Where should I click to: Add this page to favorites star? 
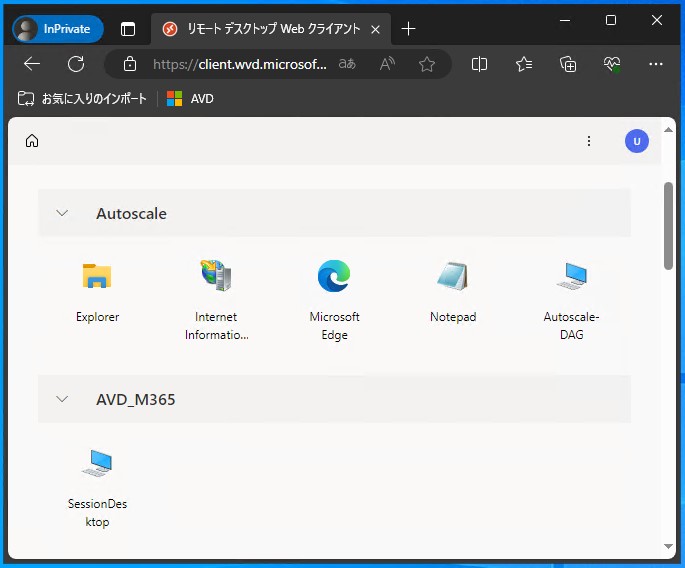coord(427,64)
